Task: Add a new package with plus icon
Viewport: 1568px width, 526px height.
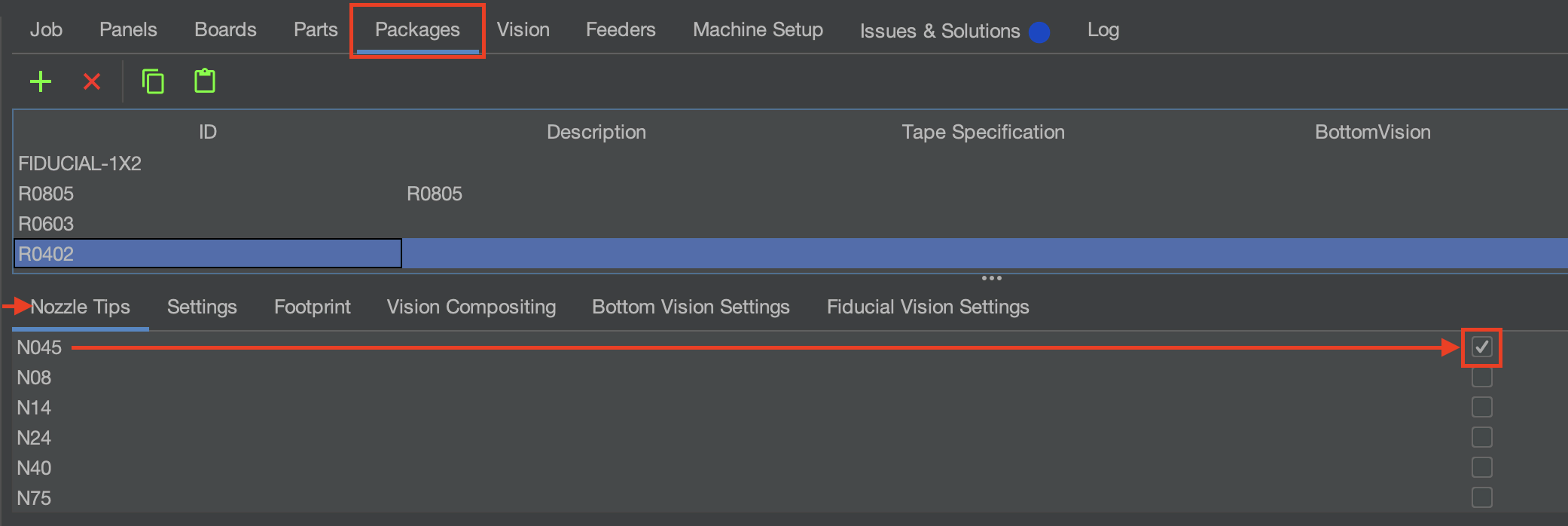Action: [x=41, y=81]
